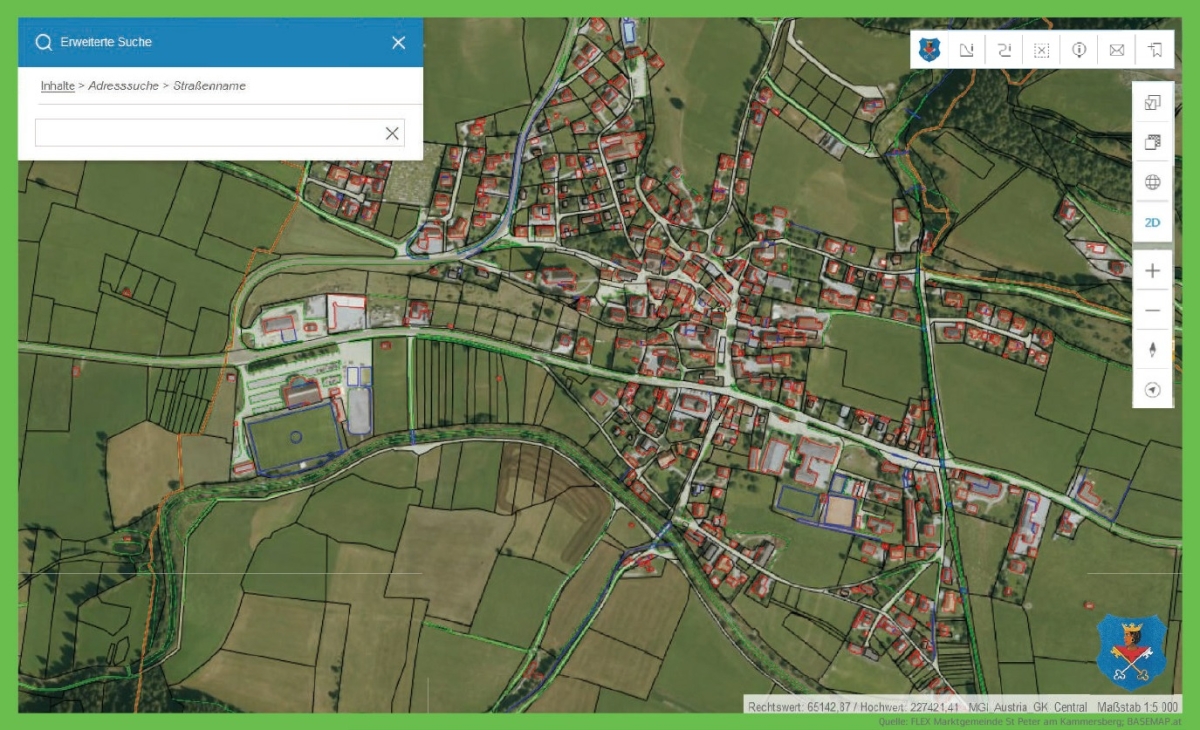Viewport: 1200px width, 730px height.
Task: Click the Adresssuche breadcrumb item
Action: coord(123,86)
